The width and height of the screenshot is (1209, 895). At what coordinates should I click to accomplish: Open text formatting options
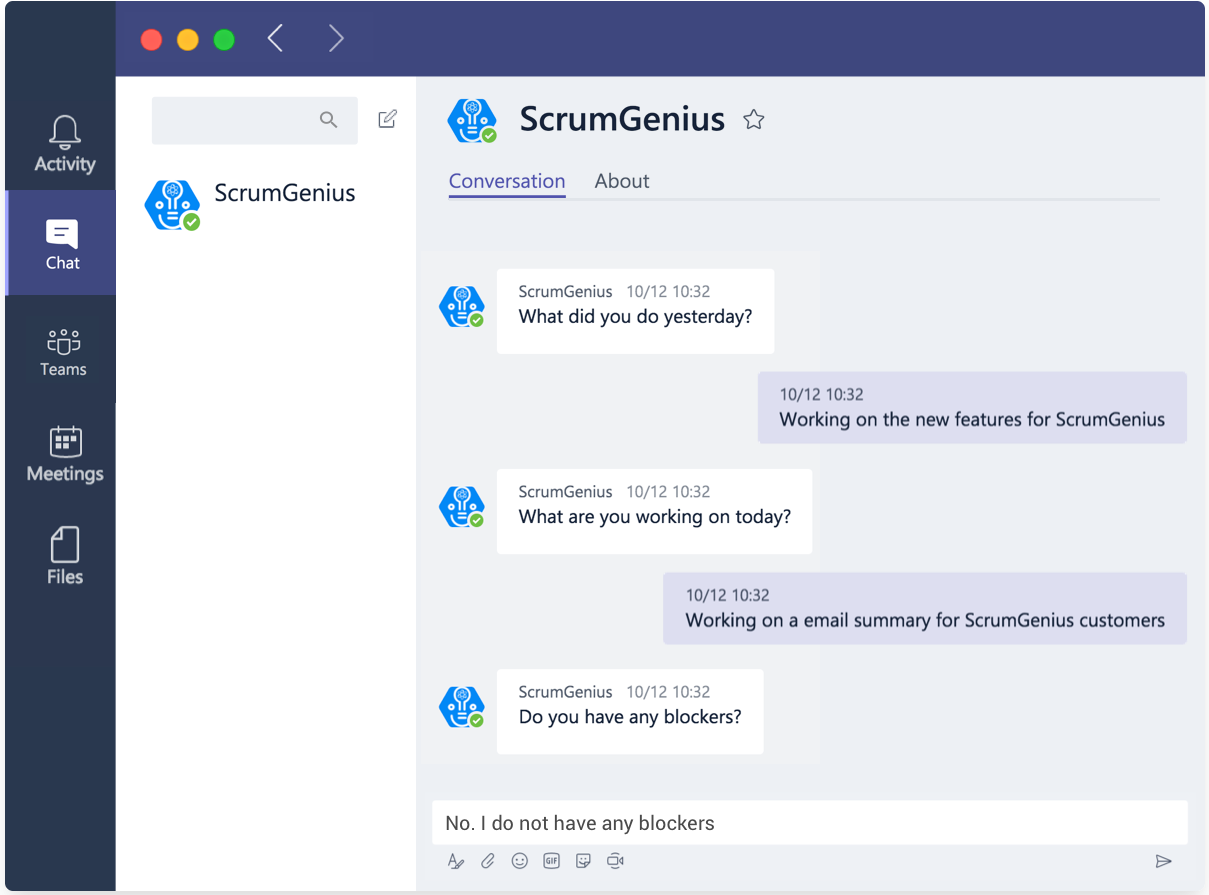(x=456, y=861)
